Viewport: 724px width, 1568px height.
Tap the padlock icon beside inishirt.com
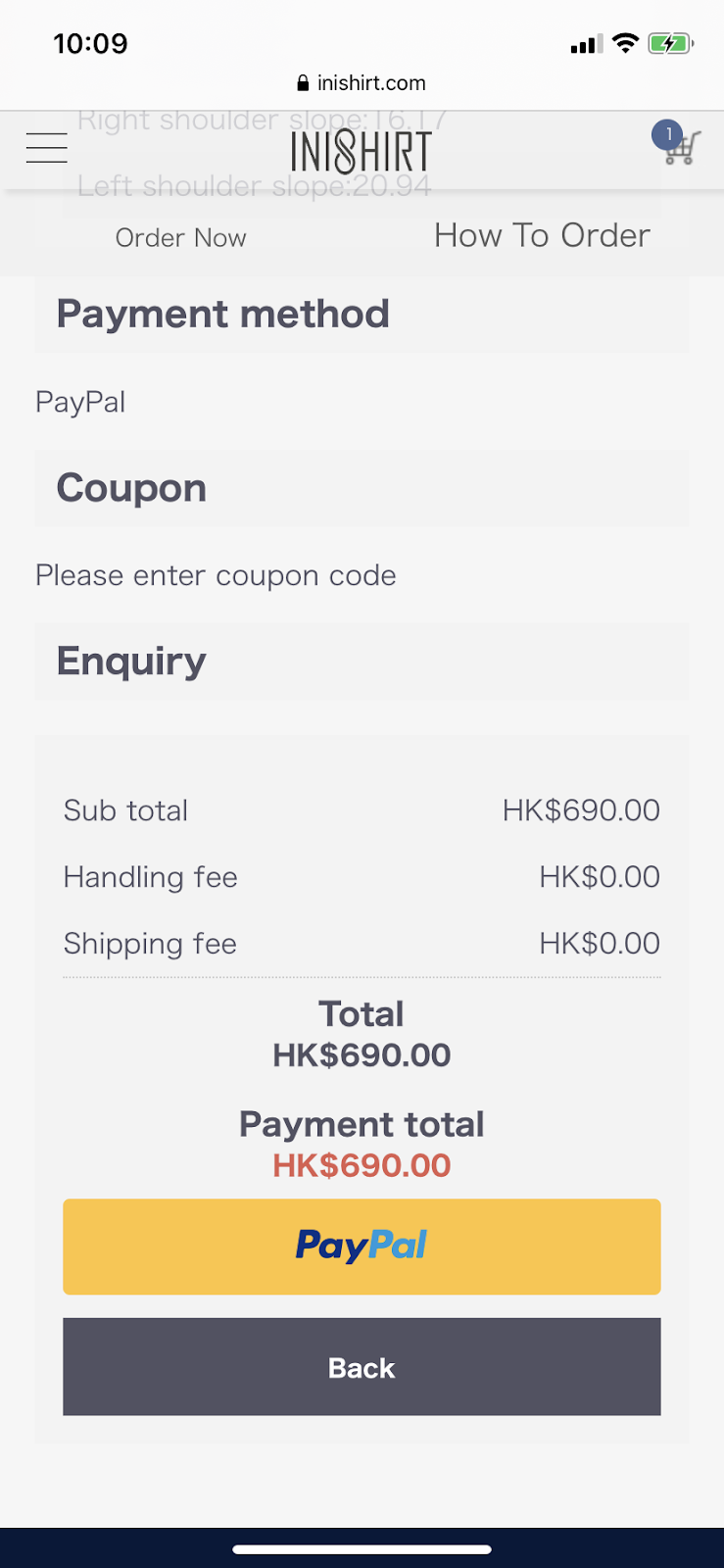[303, 83]
